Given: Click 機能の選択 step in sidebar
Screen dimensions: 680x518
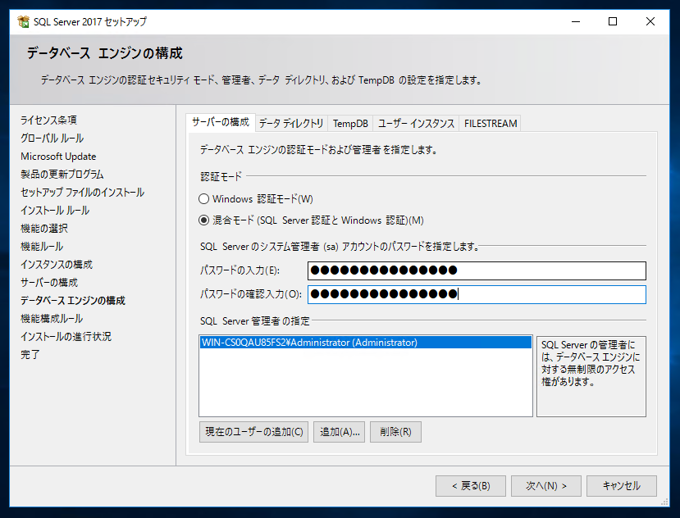Looking at the screenshot, I should click(x=44, y=228).
